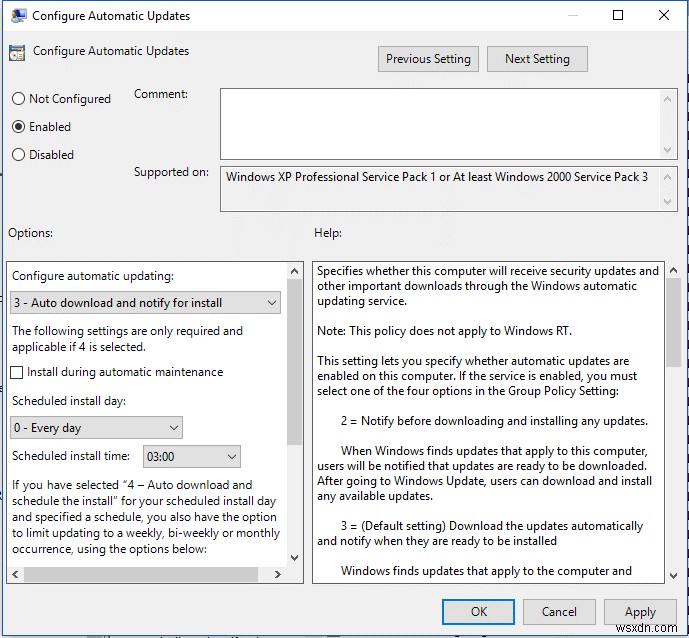Click Supported on box scroll down arrow
The width and height of the screenshot is (689, 638).
[x=667, y=202]
